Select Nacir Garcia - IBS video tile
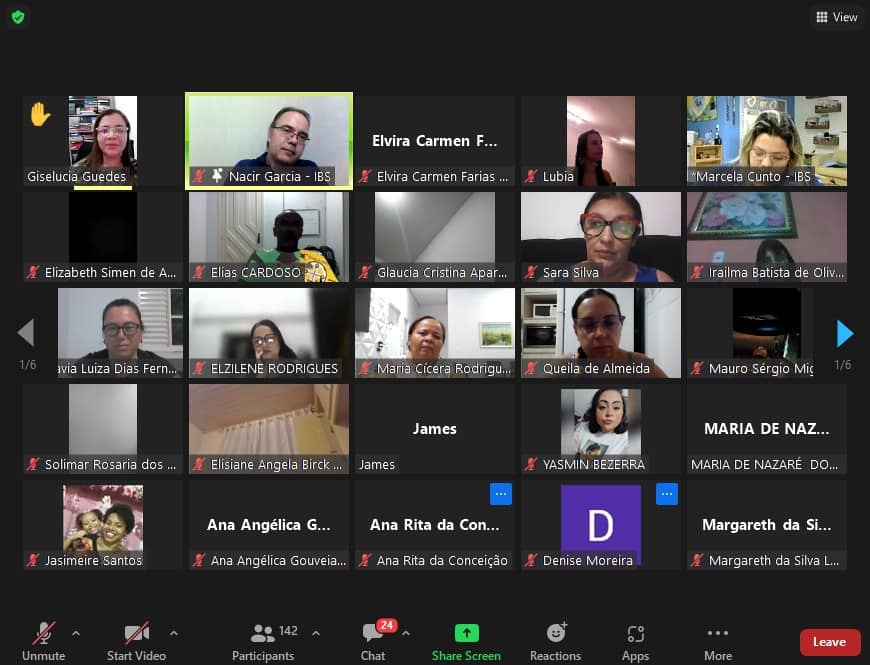Screen dimensions: 870x665 pyautogui.click(x=269, y=140)
